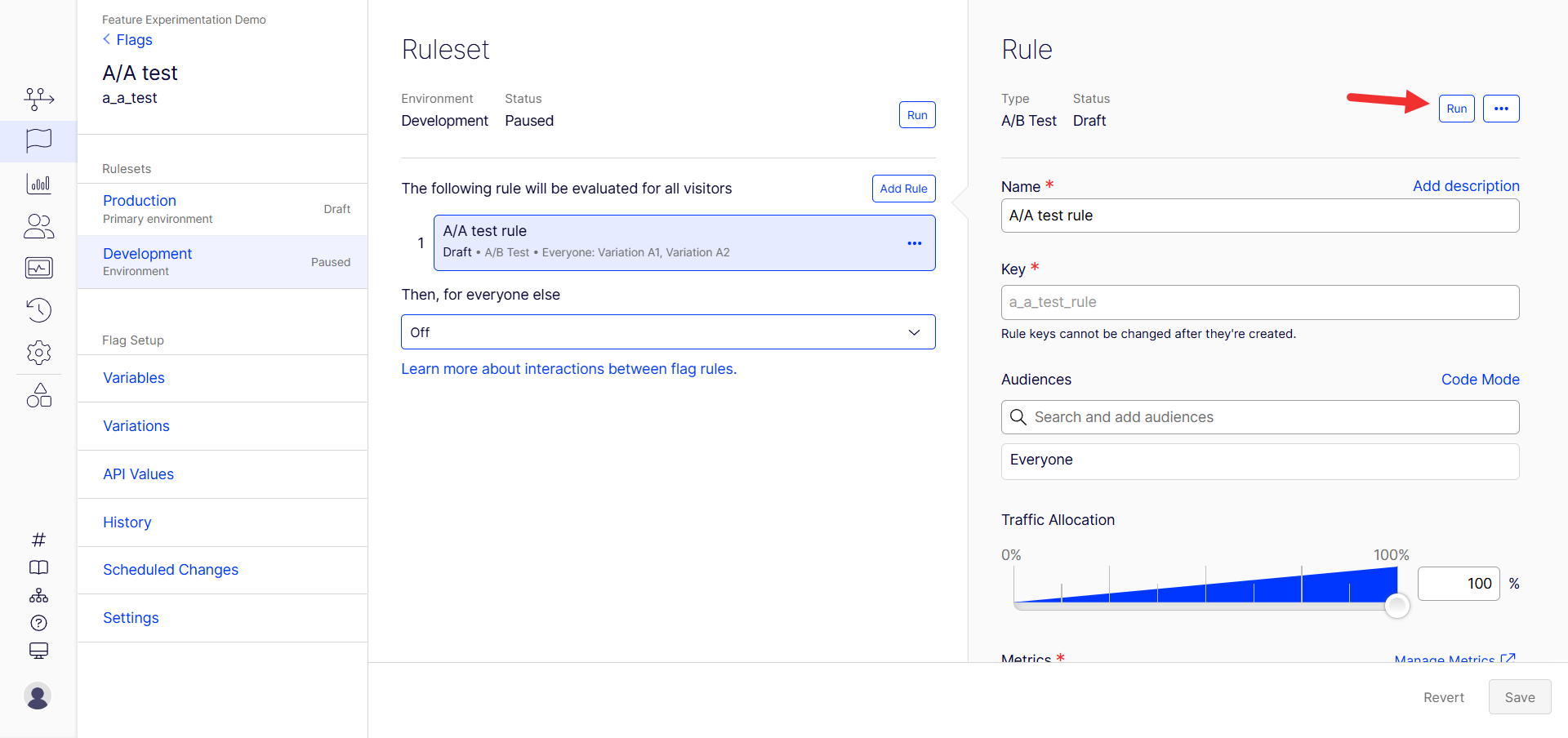The width and height of the screenshot is (1568, 738).
Task: Click the Run button in Rule panel
Action: (x=1456, y=109)
